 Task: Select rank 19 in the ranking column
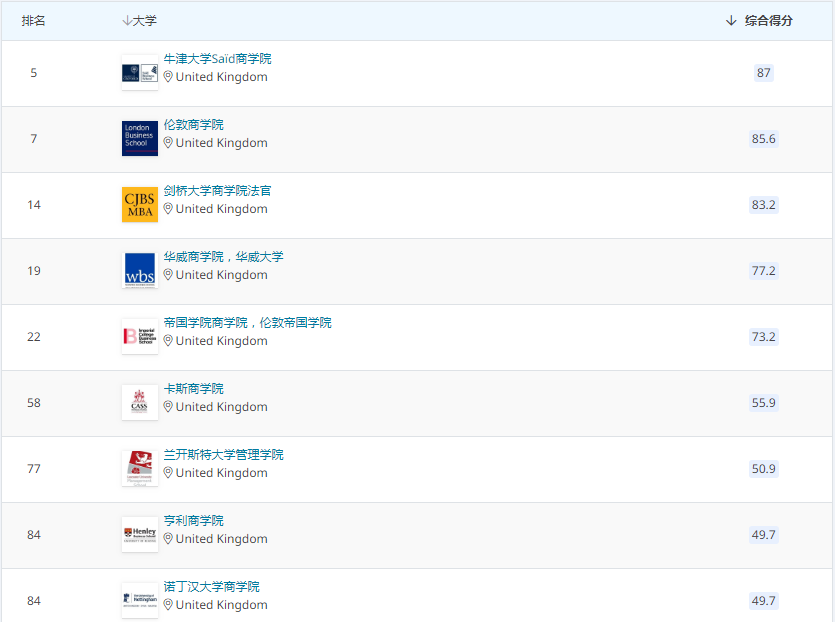[34, 271]
